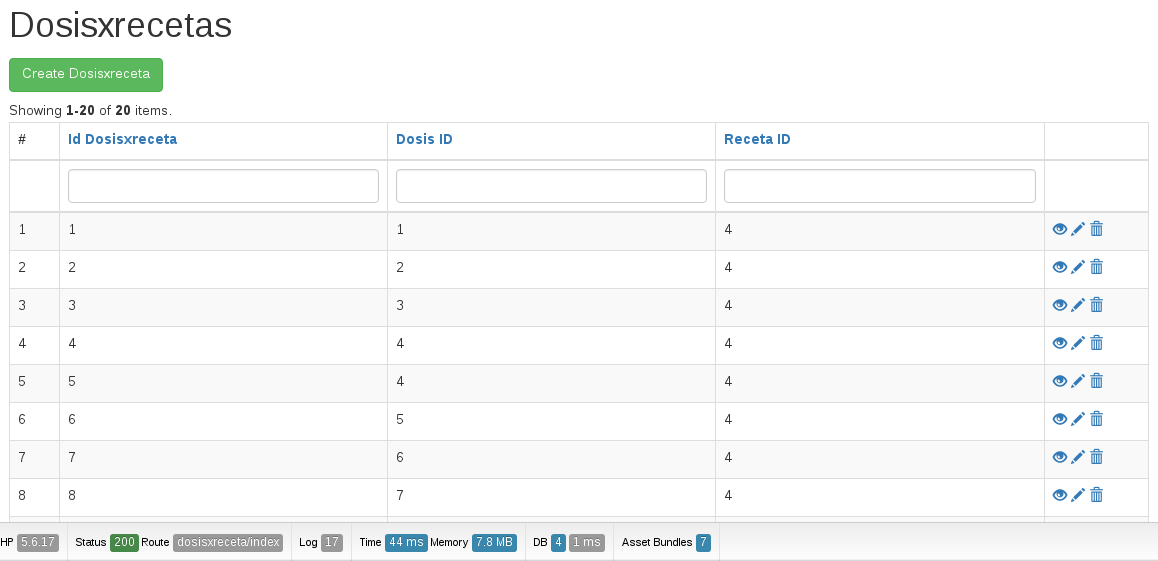Update row 3 using the pencil icon
The width and height of the screenshot is (1158, 561).
(1078, 305)
